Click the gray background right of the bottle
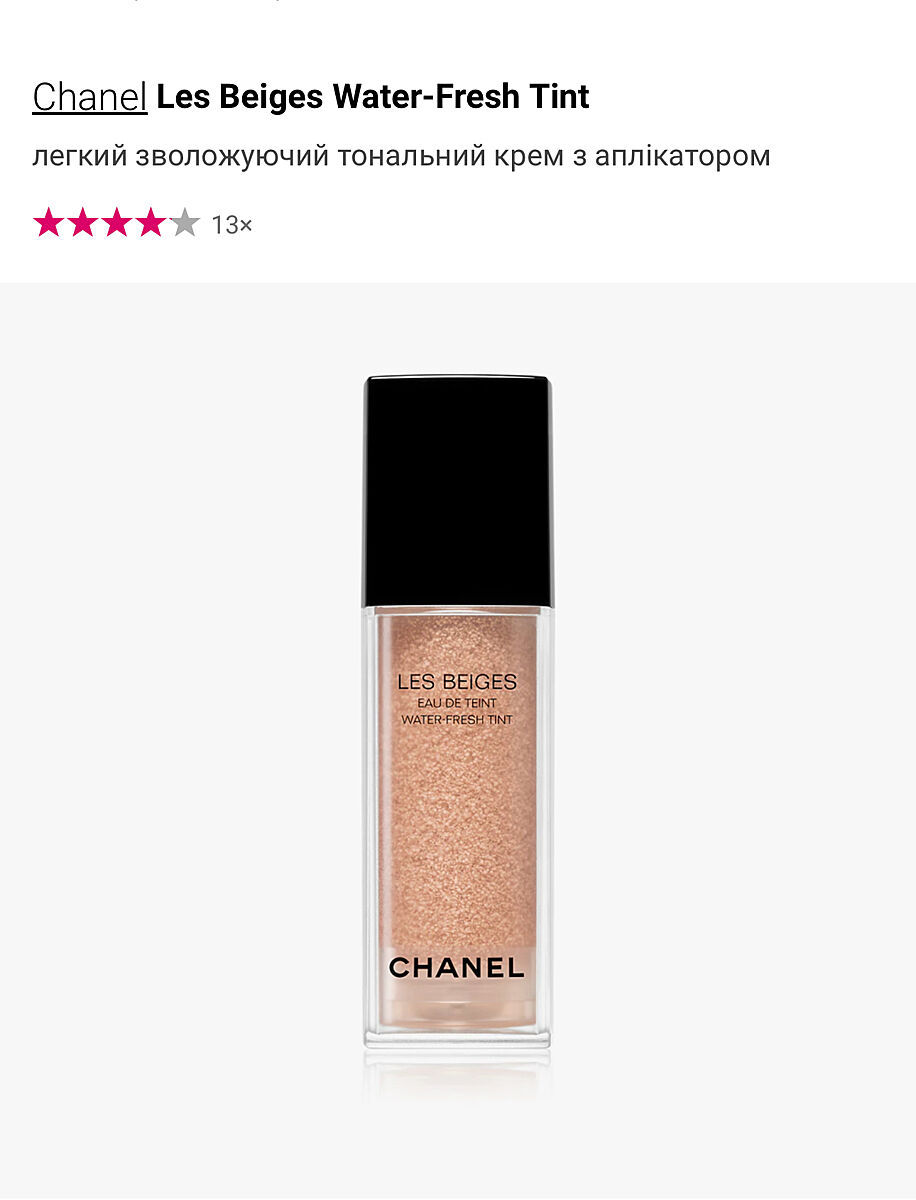Viewport: 916px width, 1200px height. coord(735,740)
